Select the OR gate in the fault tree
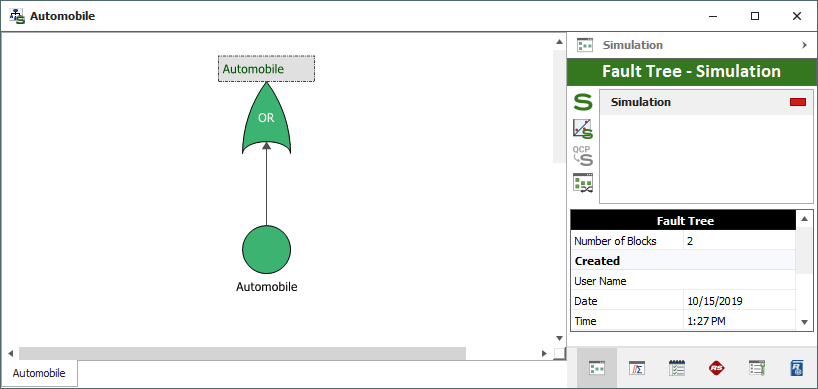Image resolution: width=818 pixels, height=389 pixels. click(x=266, y=118)
